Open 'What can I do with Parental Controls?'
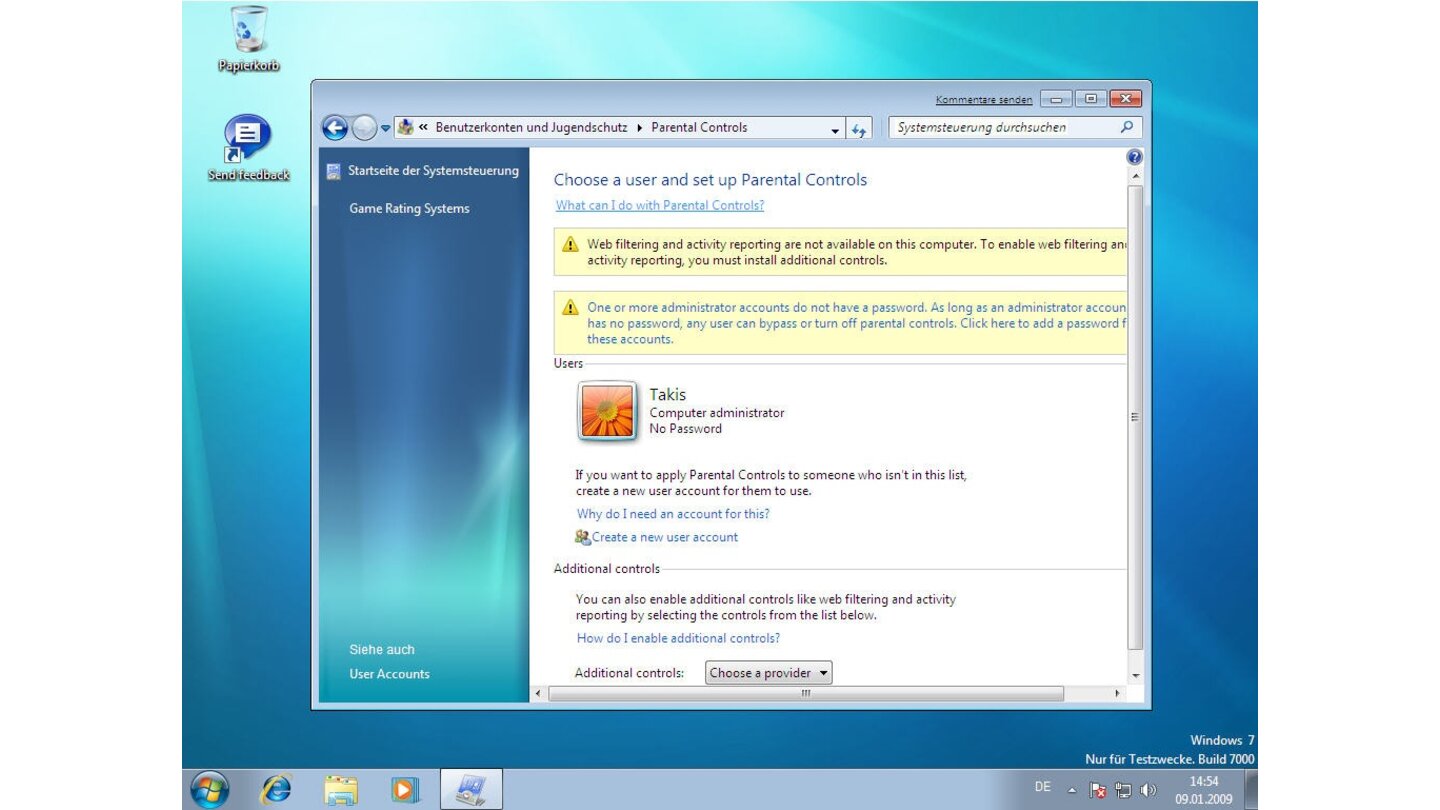Image resolution: width=1440 pixels, height=810 pixels. [x=660, y=205]
